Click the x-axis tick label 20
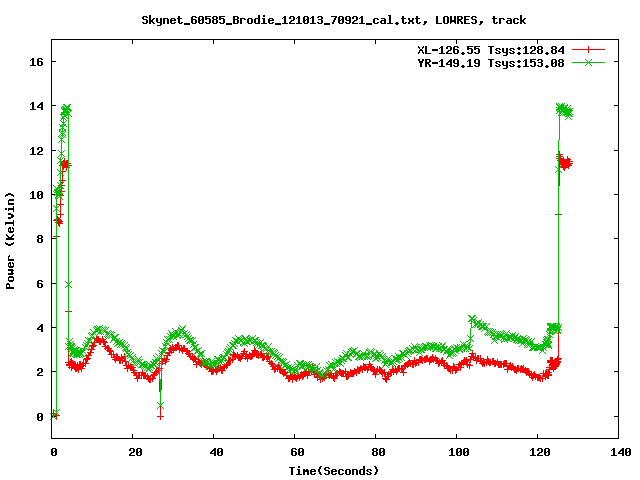 point(135,452)
